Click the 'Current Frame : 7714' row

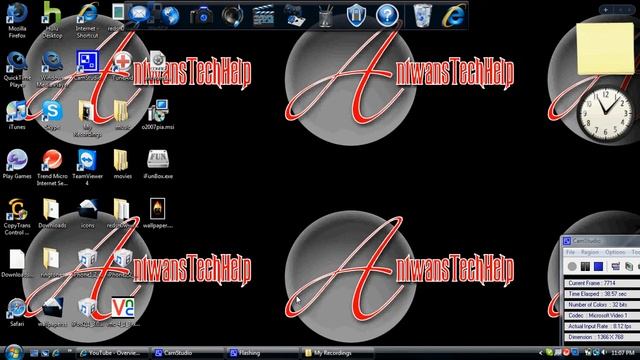point(602,283)
